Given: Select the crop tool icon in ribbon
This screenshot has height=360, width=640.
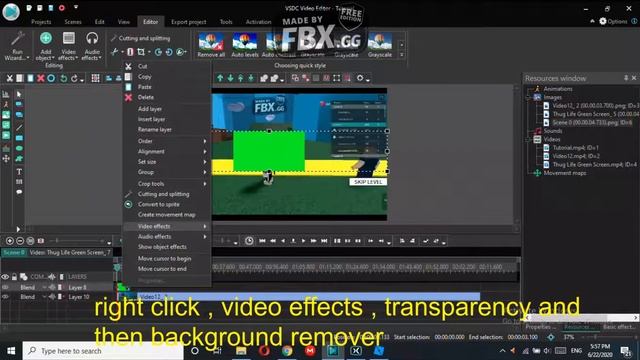Looking at the screenshot, I should pos(141,52).
